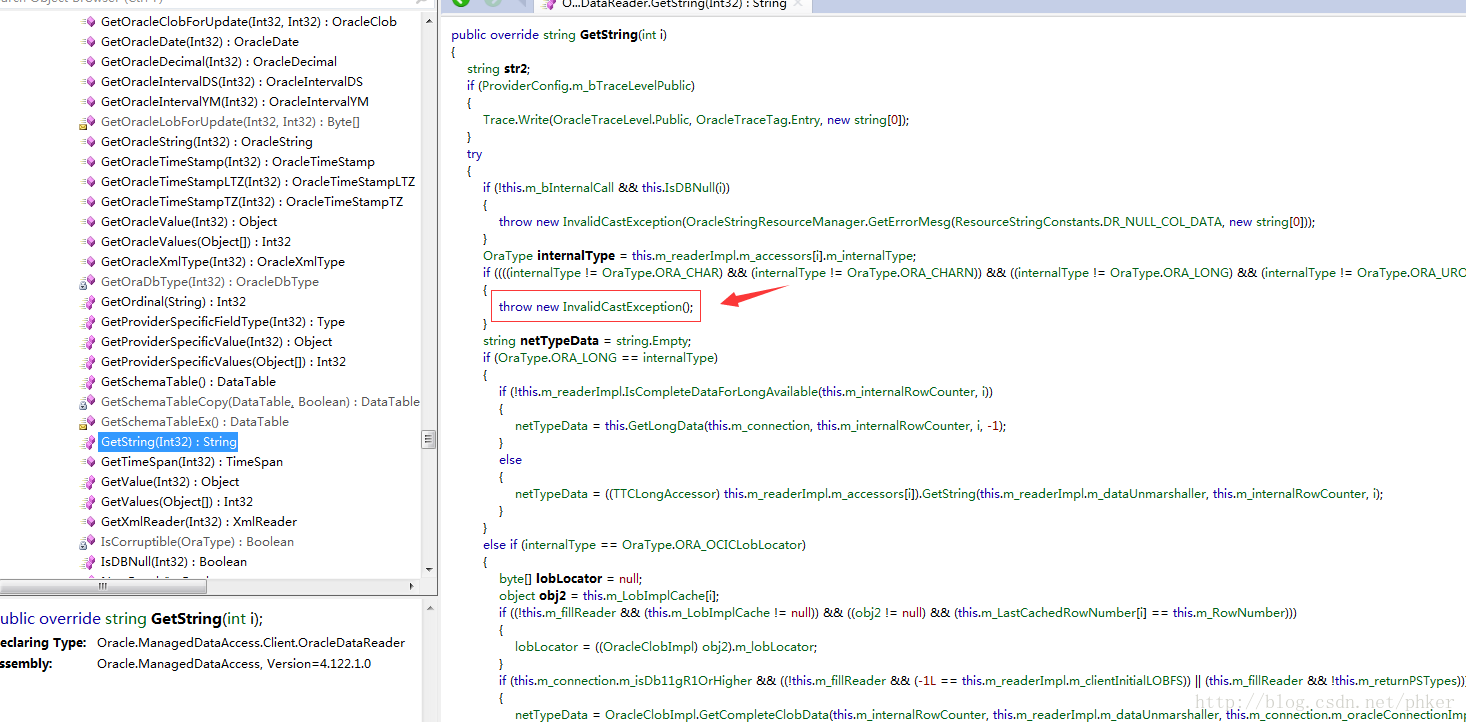This screenshot has width=1466, height=722.
Task: Click ORA_CHARN enum value in code
Action: [937, 273]
